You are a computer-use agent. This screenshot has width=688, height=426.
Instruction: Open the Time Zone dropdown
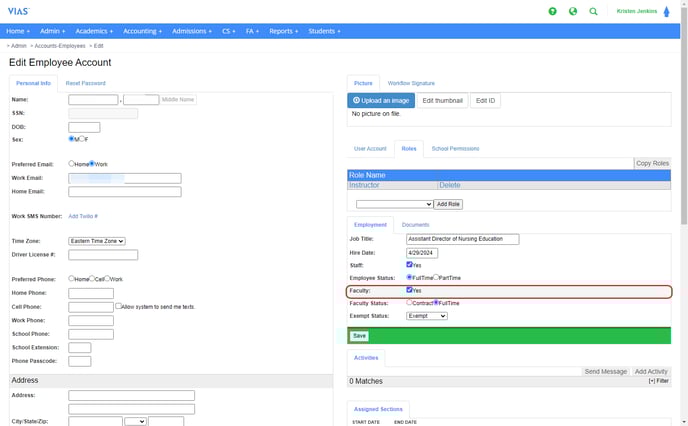click(x=97, y=241)
